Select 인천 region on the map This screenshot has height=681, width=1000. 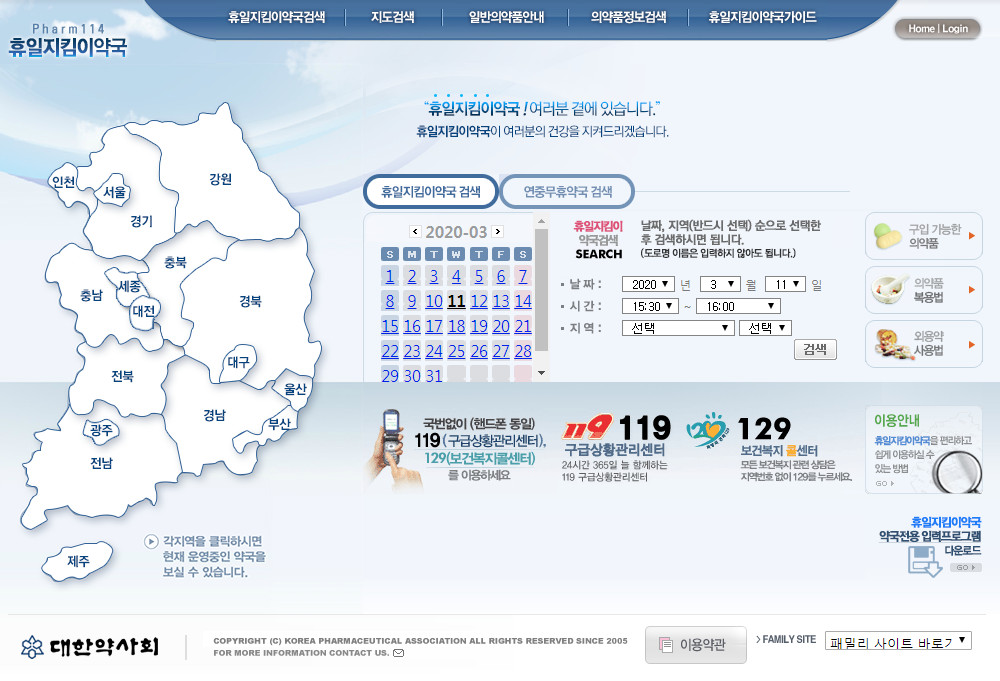pyautogui.click(x=63, y=182)
